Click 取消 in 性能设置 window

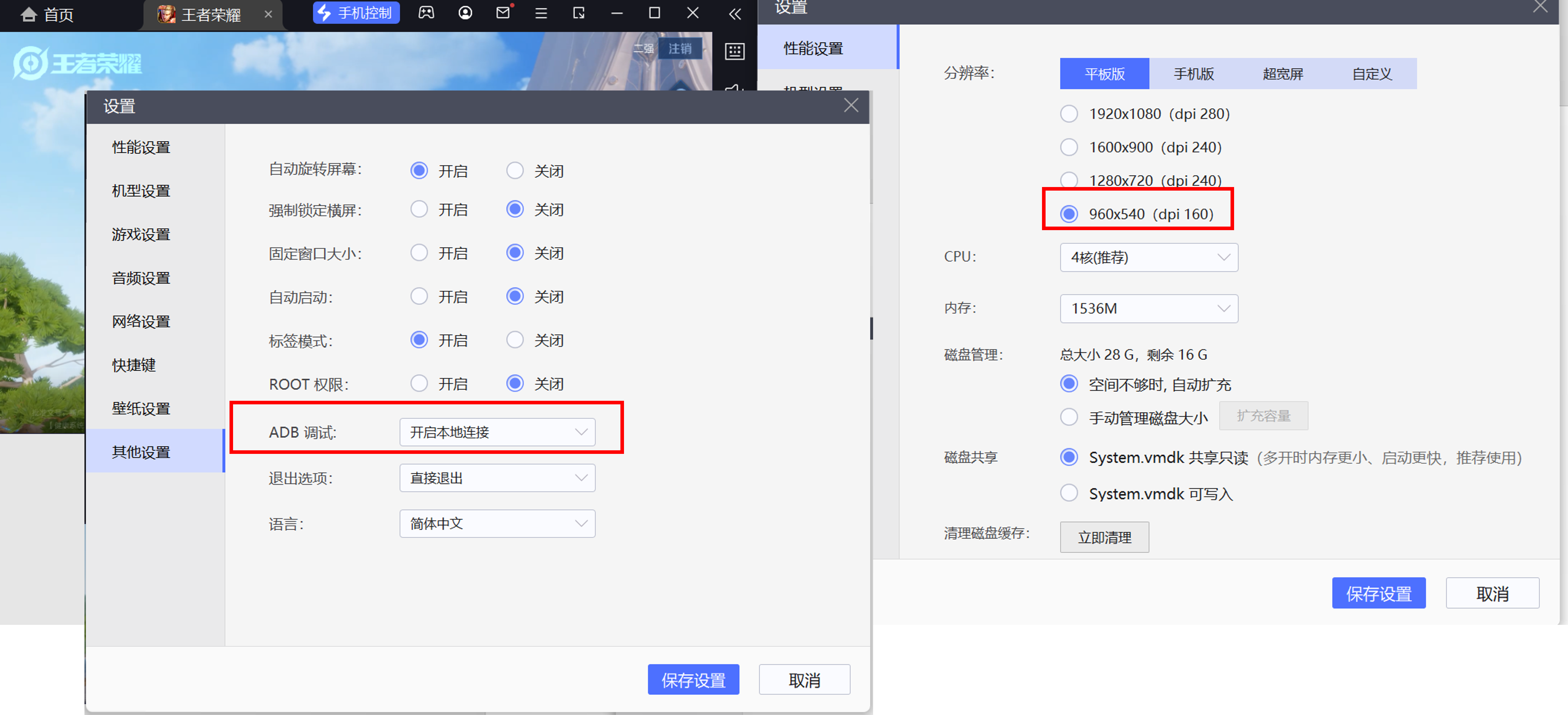1492,593
